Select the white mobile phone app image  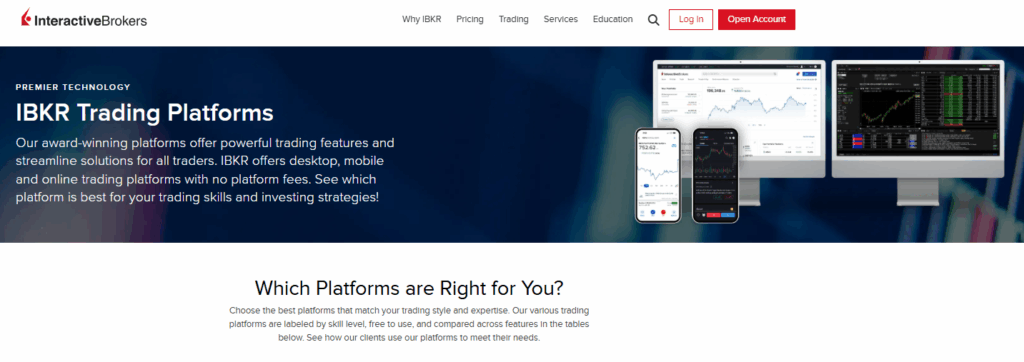tap(658, 175)
